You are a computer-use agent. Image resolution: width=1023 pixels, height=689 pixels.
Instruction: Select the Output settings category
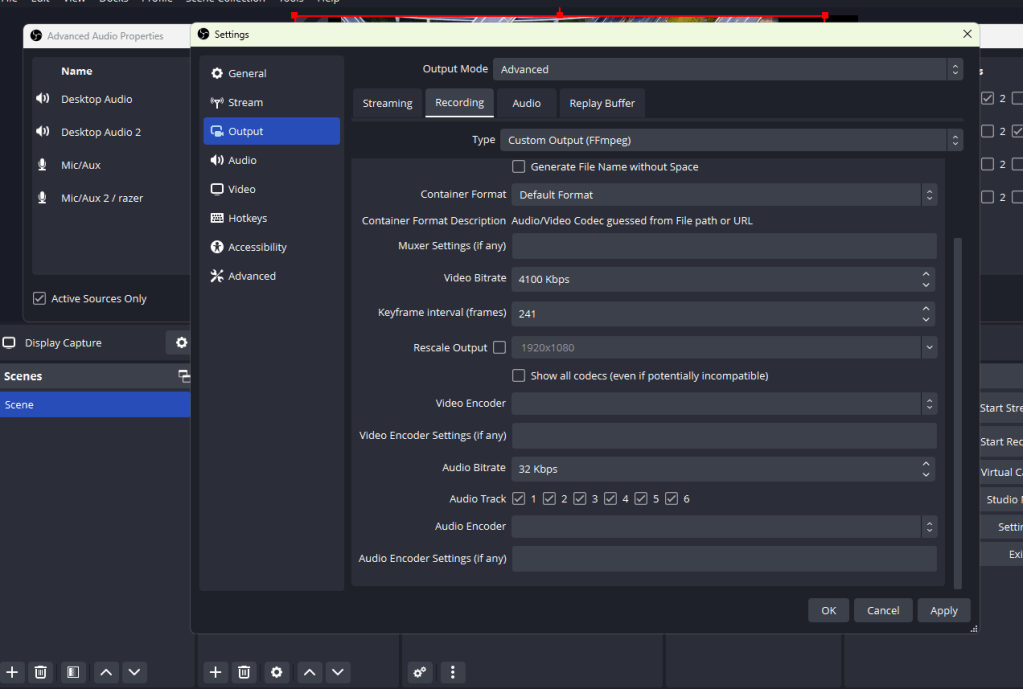(x=271, y=131)
